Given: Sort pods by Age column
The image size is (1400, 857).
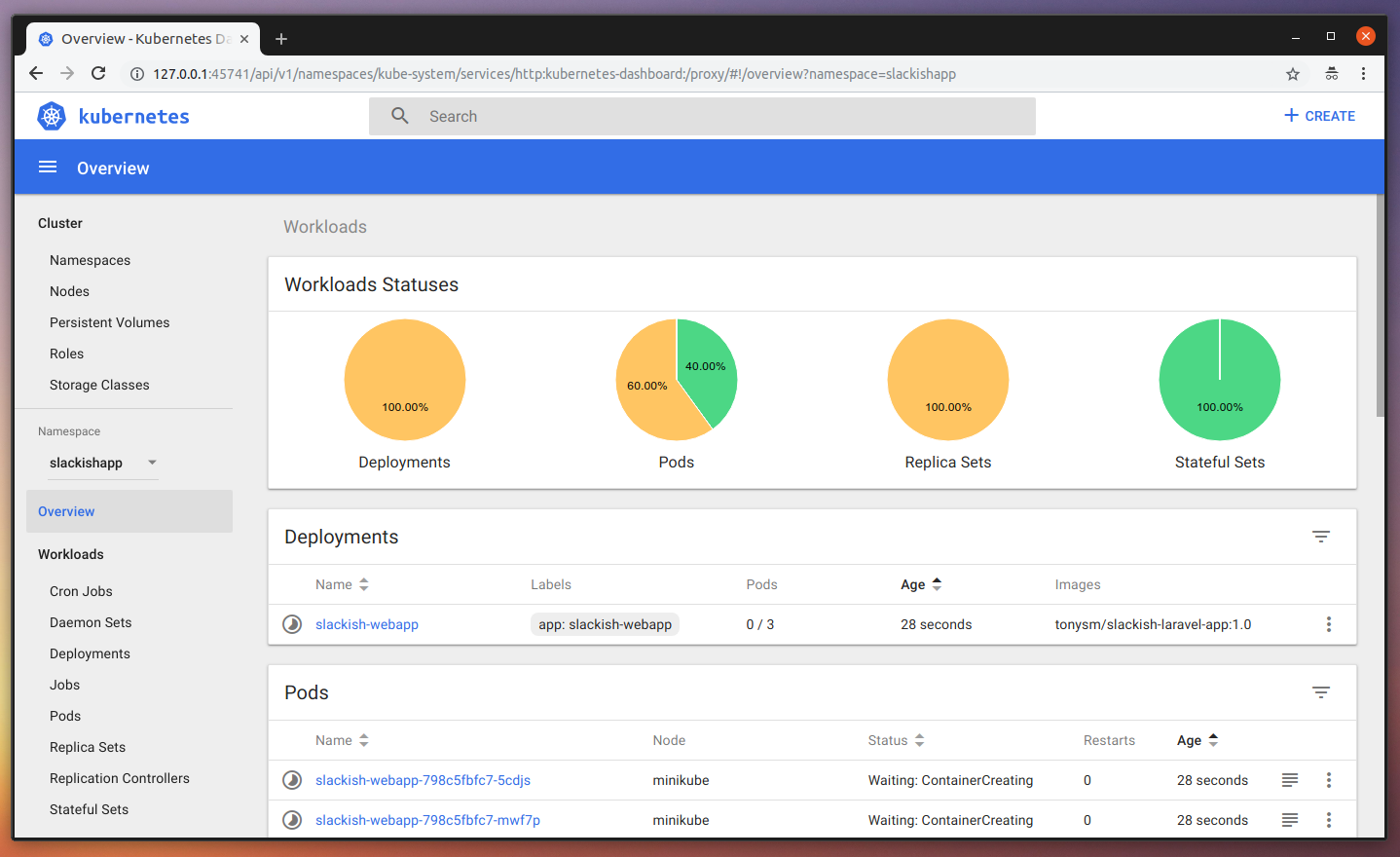Looking at the screenshot, I should click(1197, 740).
